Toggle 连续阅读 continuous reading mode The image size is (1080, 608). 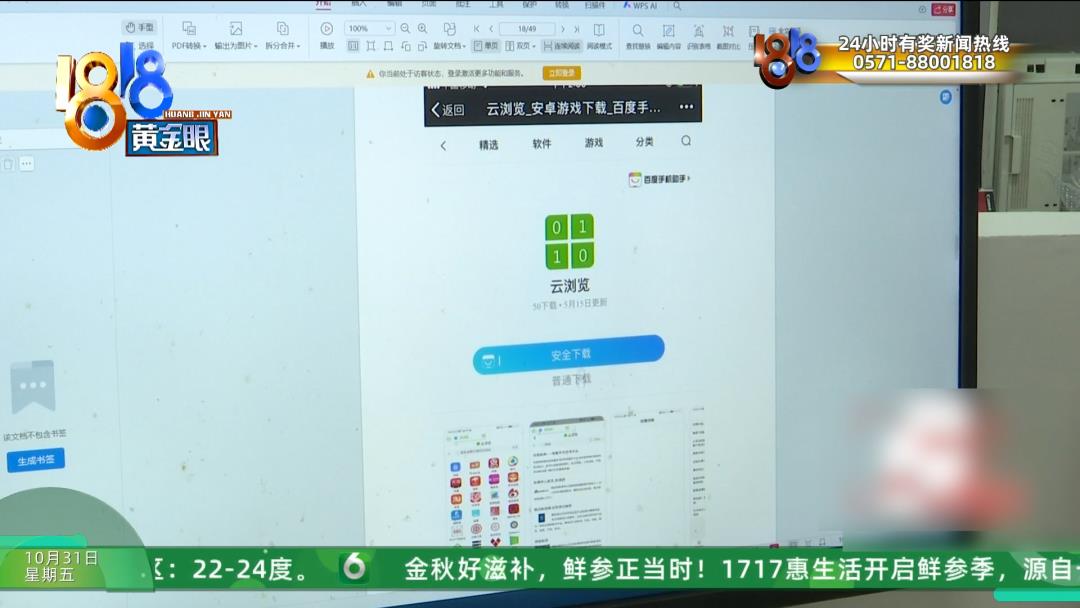(x=563, y=46)
